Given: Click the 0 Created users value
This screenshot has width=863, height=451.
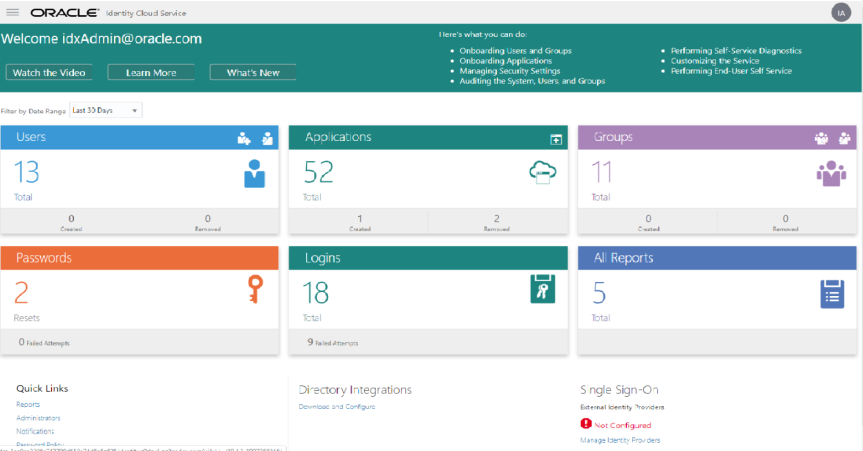Looking at the screenshot, I should click(x=71, y=219).
